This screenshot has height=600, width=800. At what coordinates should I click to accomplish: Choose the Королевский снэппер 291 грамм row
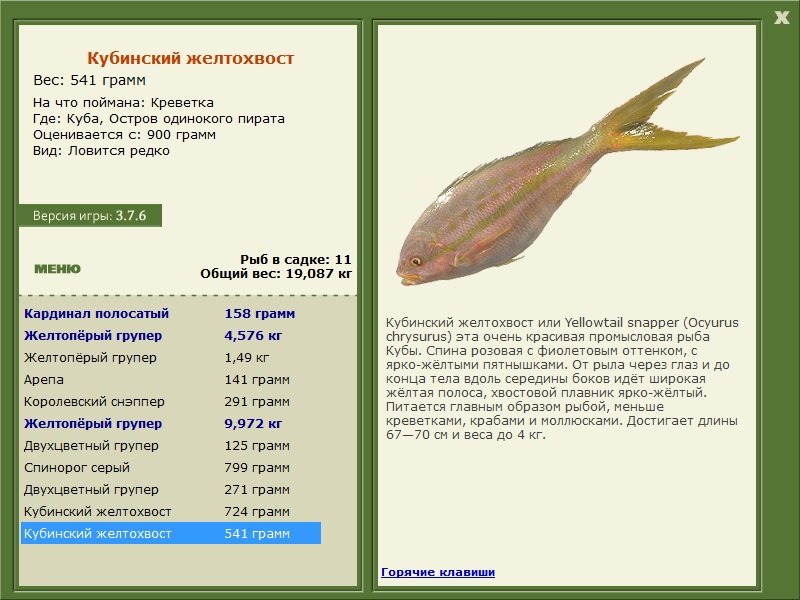click(x=171, y=401)
